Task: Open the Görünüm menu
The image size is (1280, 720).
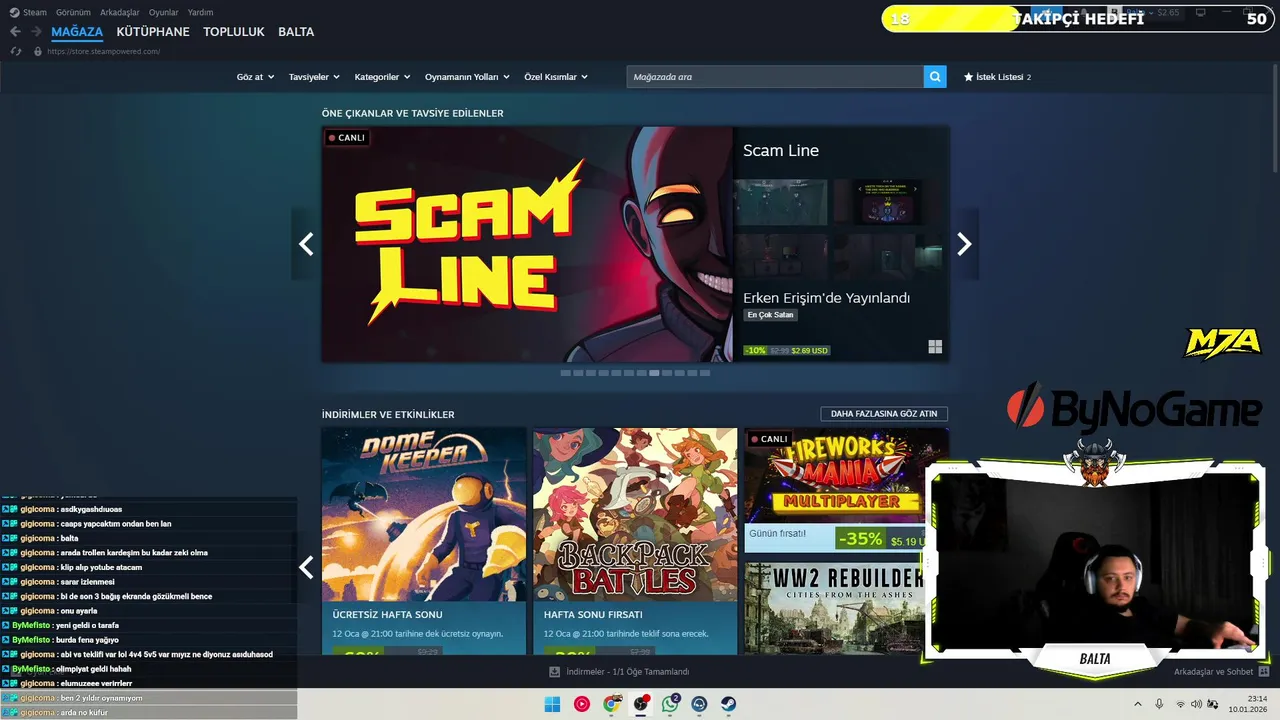Action: pyautogui.click(x=73, y=12)
